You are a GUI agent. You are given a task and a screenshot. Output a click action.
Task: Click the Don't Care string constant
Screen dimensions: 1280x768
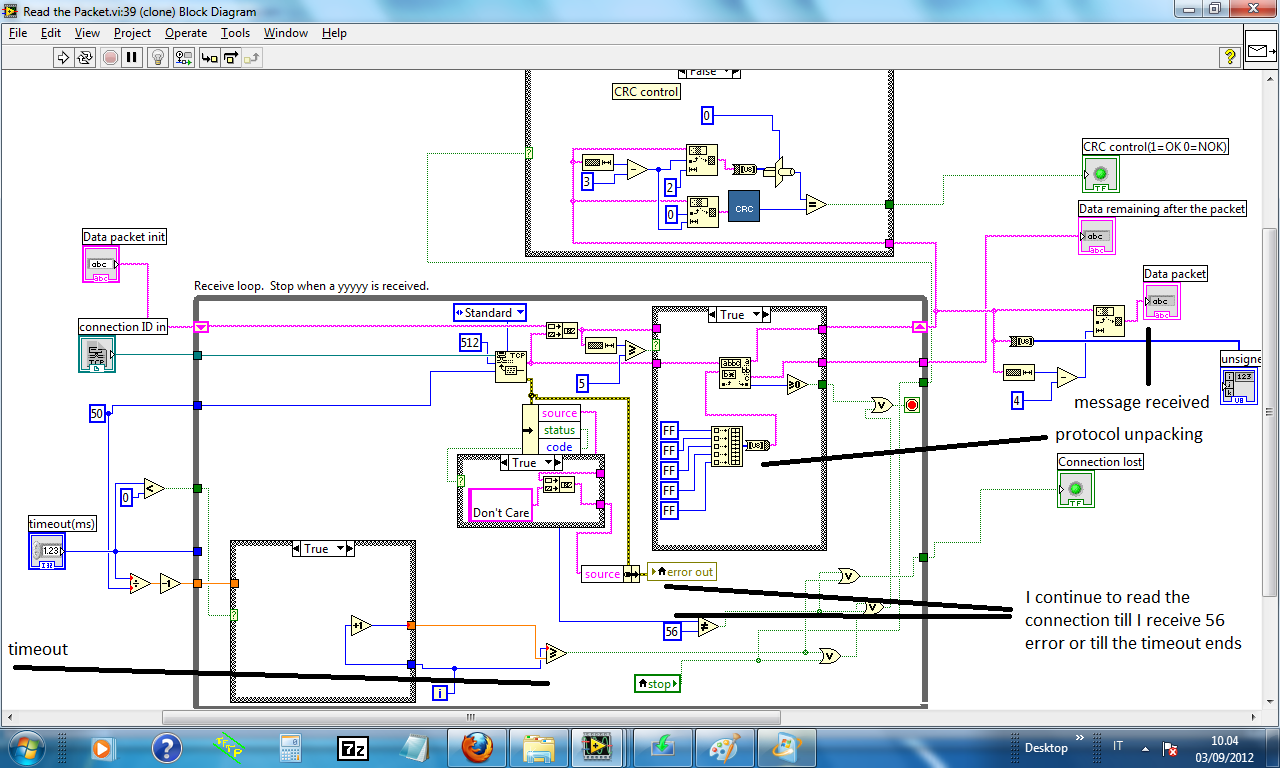pos(501,507)
